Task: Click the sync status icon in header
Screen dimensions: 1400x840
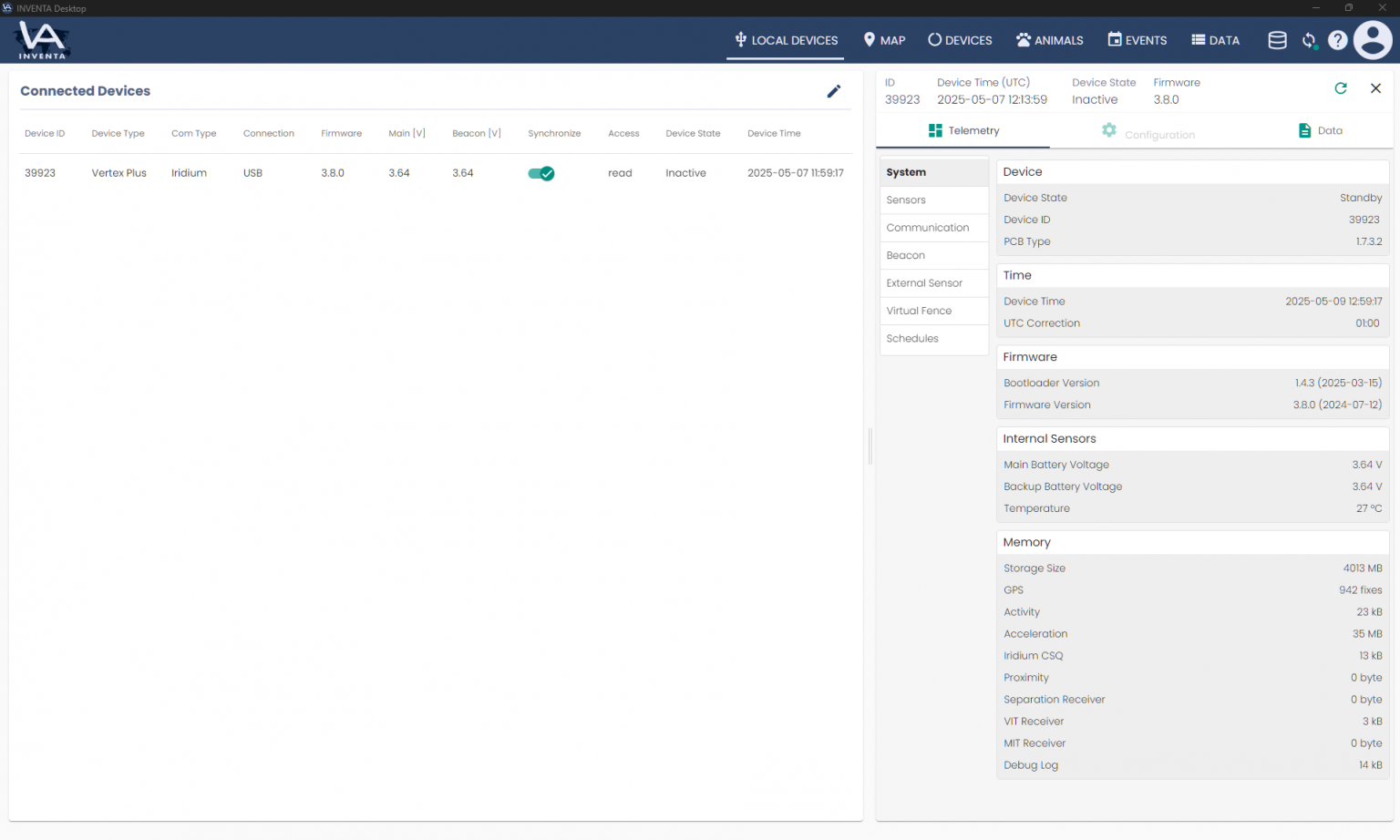Action: 1309,40
